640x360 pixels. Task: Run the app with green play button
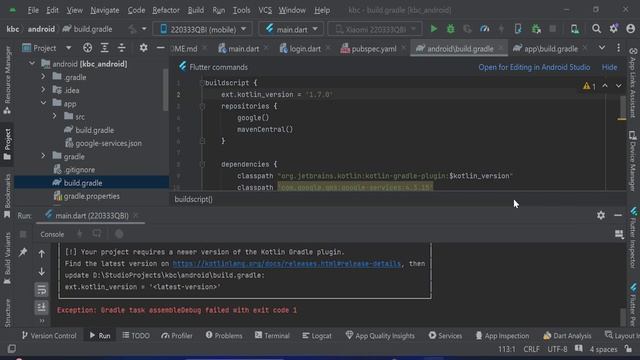(433, 29)
